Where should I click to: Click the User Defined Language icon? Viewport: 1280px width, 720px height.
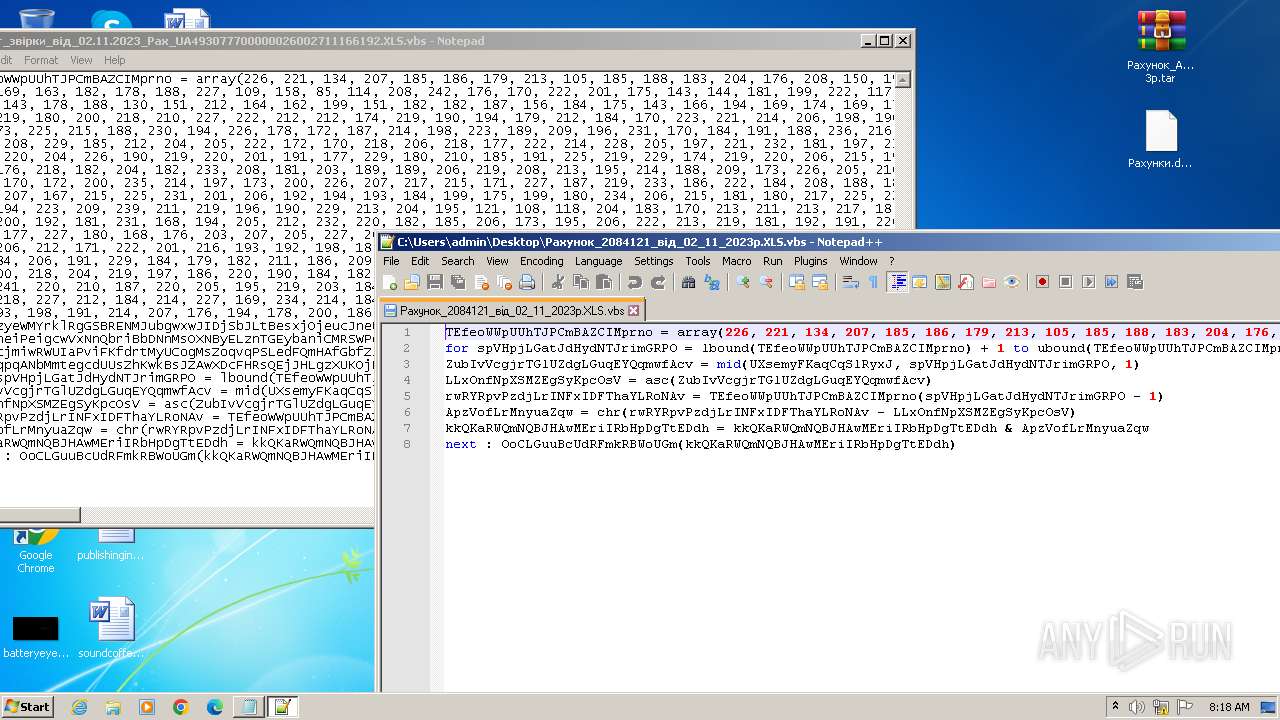tap(919, 282)
